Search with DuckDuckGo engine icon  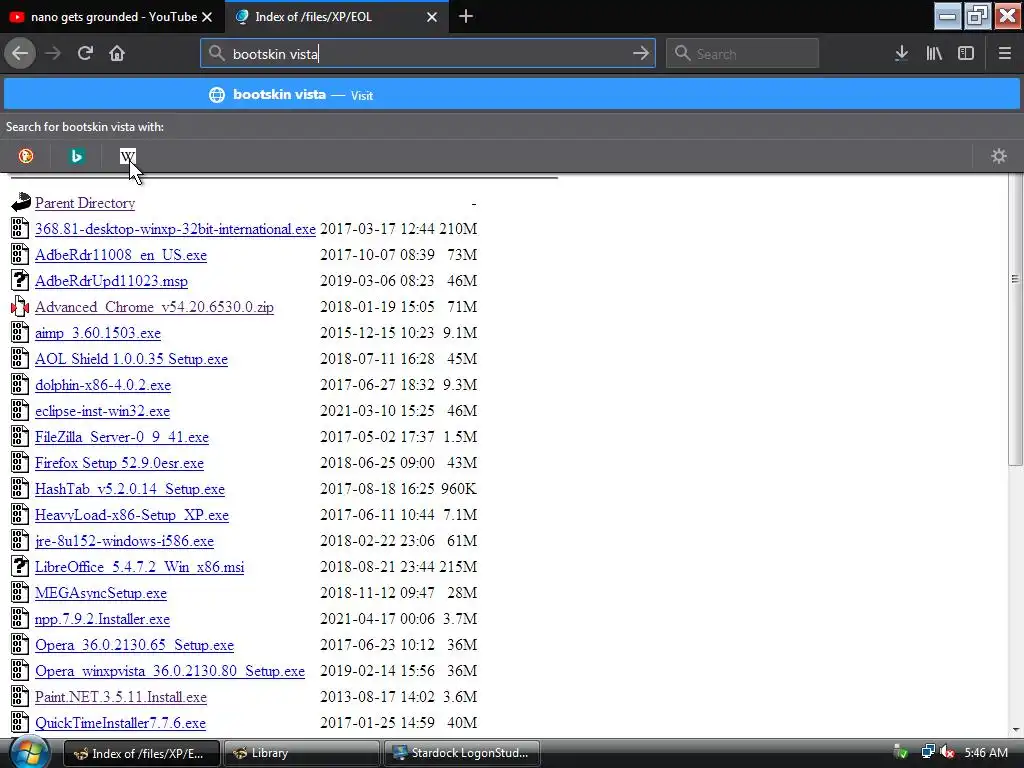click(x=25, y=156)
